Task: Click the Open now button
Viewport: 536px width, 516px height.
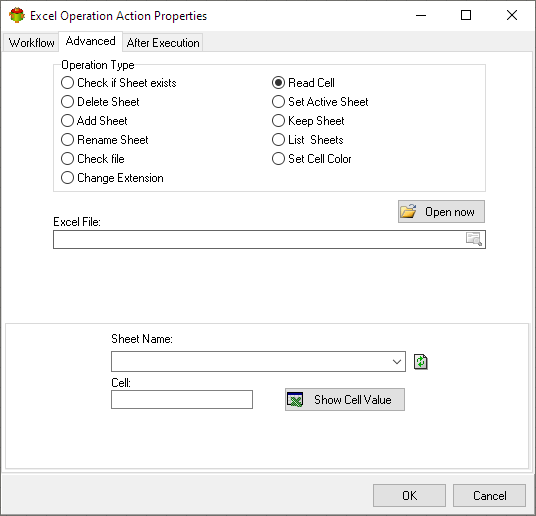Action: pyautogui.click(x=441, y=212)
